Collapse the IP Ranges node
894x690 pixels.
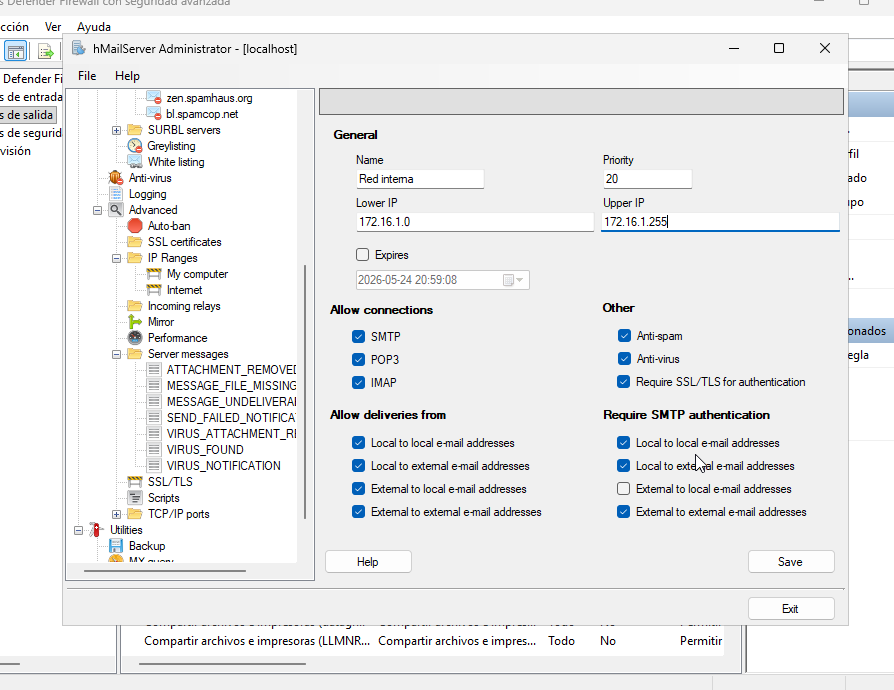point(116,258)
